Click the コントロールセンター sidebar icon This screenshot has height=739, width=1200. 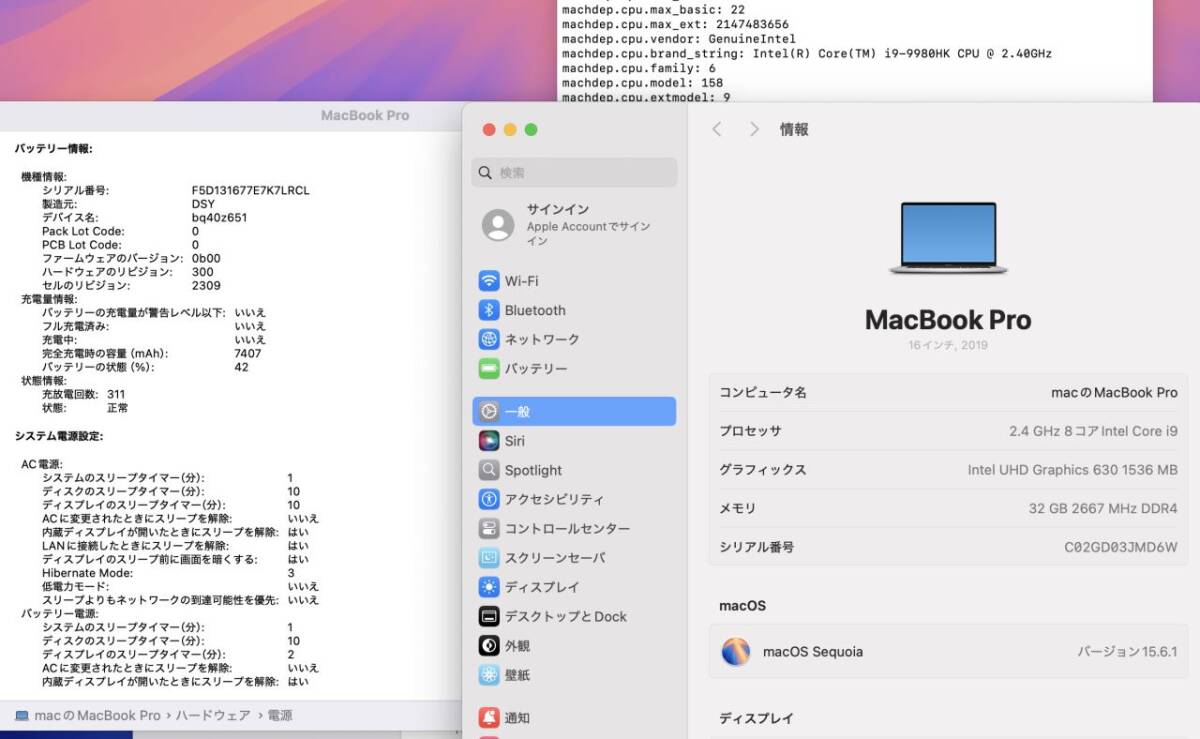point(489,528)
